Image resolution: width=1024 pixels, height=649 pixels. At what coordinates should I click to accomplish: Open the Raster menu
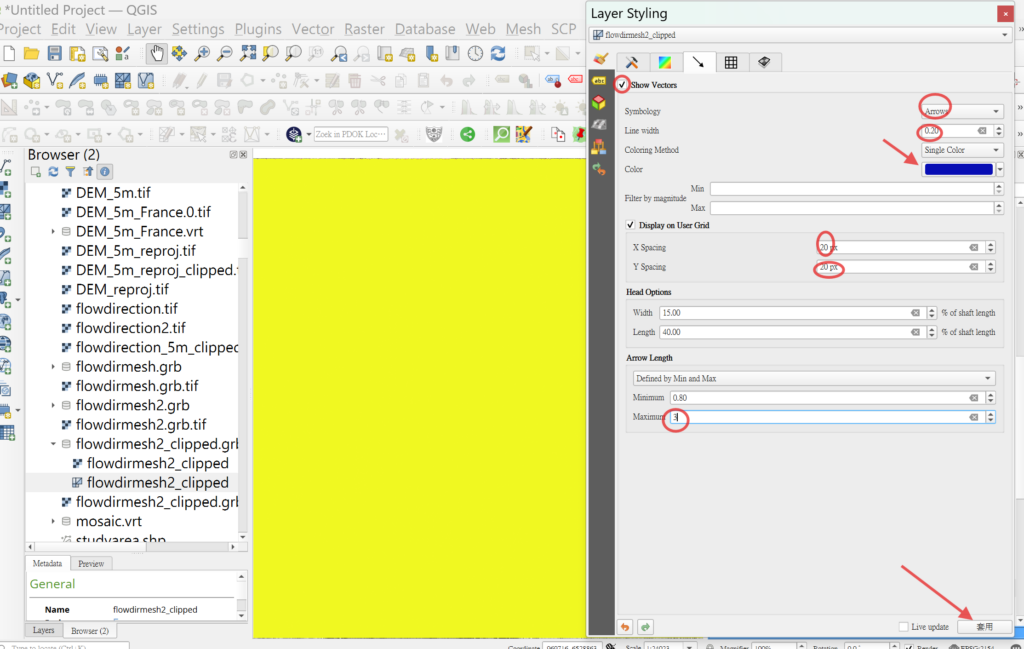363,29
